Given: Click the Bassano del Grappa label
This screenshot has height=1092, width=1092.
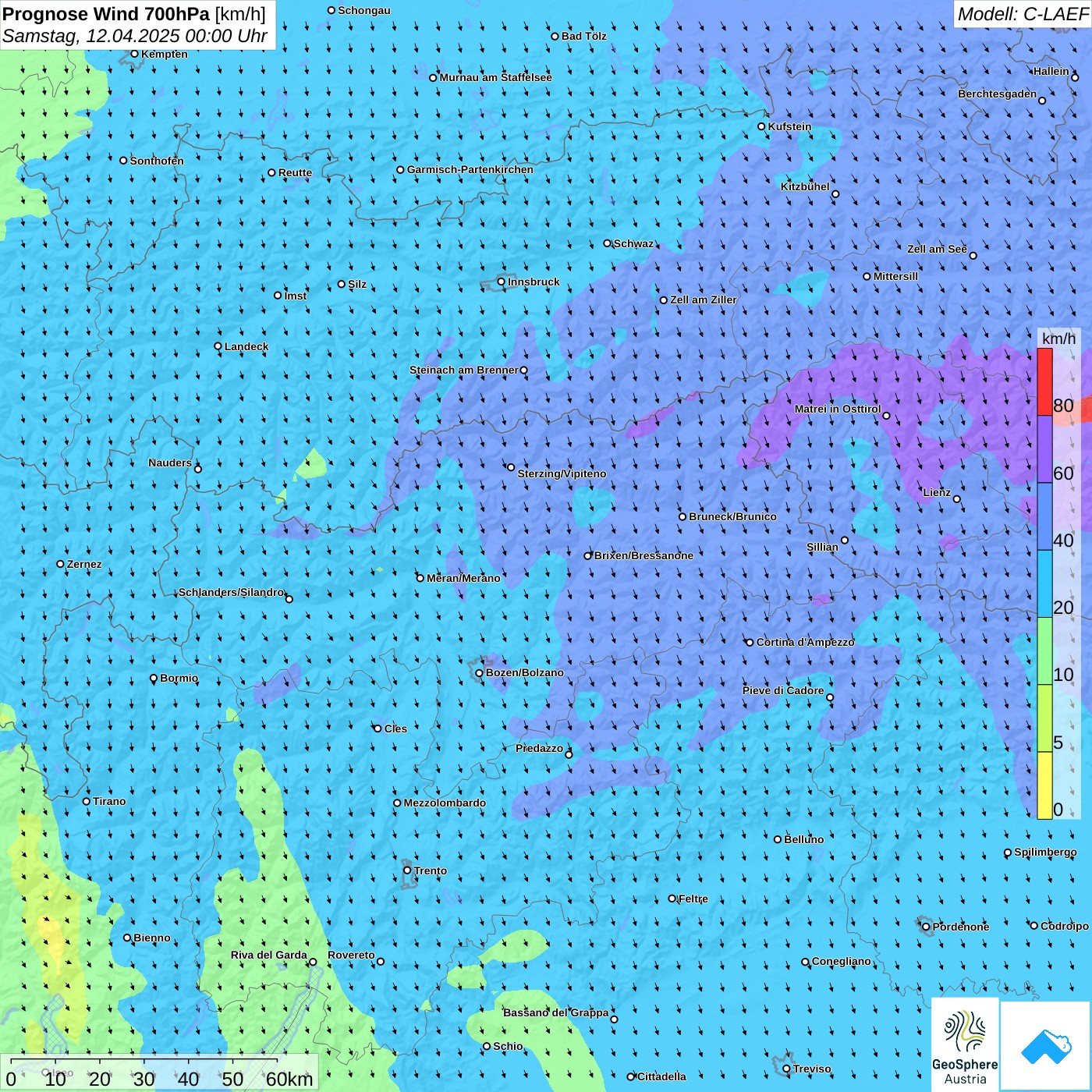Looking at the screenshot, I should coord(556,1012).
